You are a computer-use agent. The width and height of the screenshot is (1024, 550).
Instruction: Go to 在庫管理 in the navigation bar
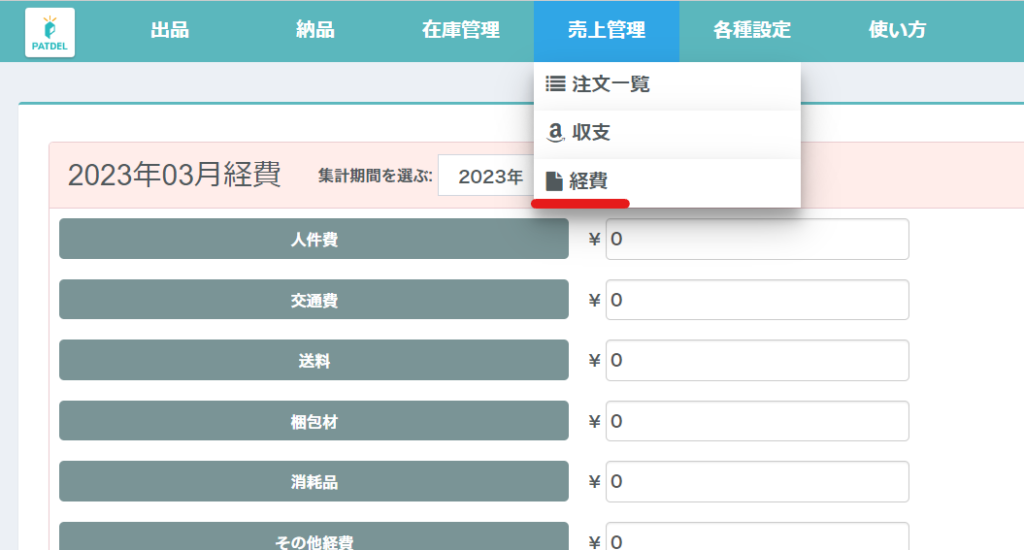[460, 30]
